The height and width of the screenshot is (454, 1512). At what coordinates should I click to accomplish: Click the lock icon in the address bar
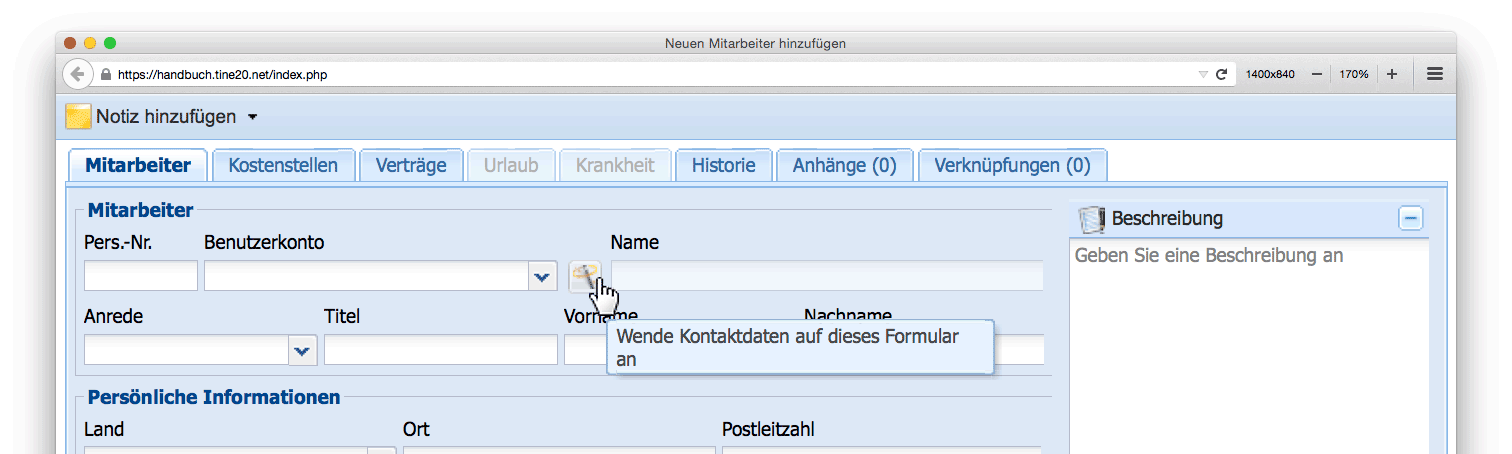tap(106, 74)
